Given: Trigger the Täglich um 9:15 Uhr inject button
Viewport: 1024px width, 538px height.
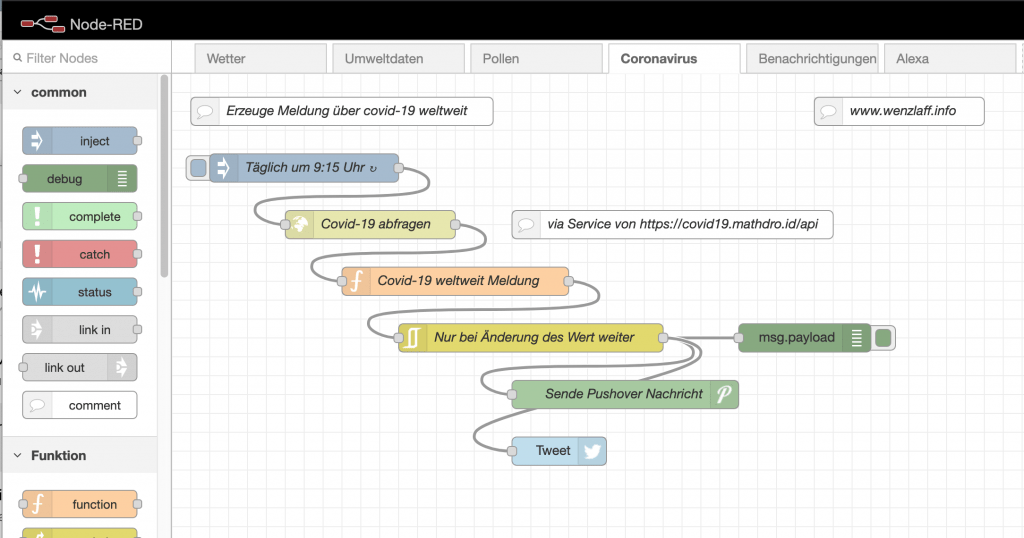Looking at the screenshot, I should (x=198, y=168).
